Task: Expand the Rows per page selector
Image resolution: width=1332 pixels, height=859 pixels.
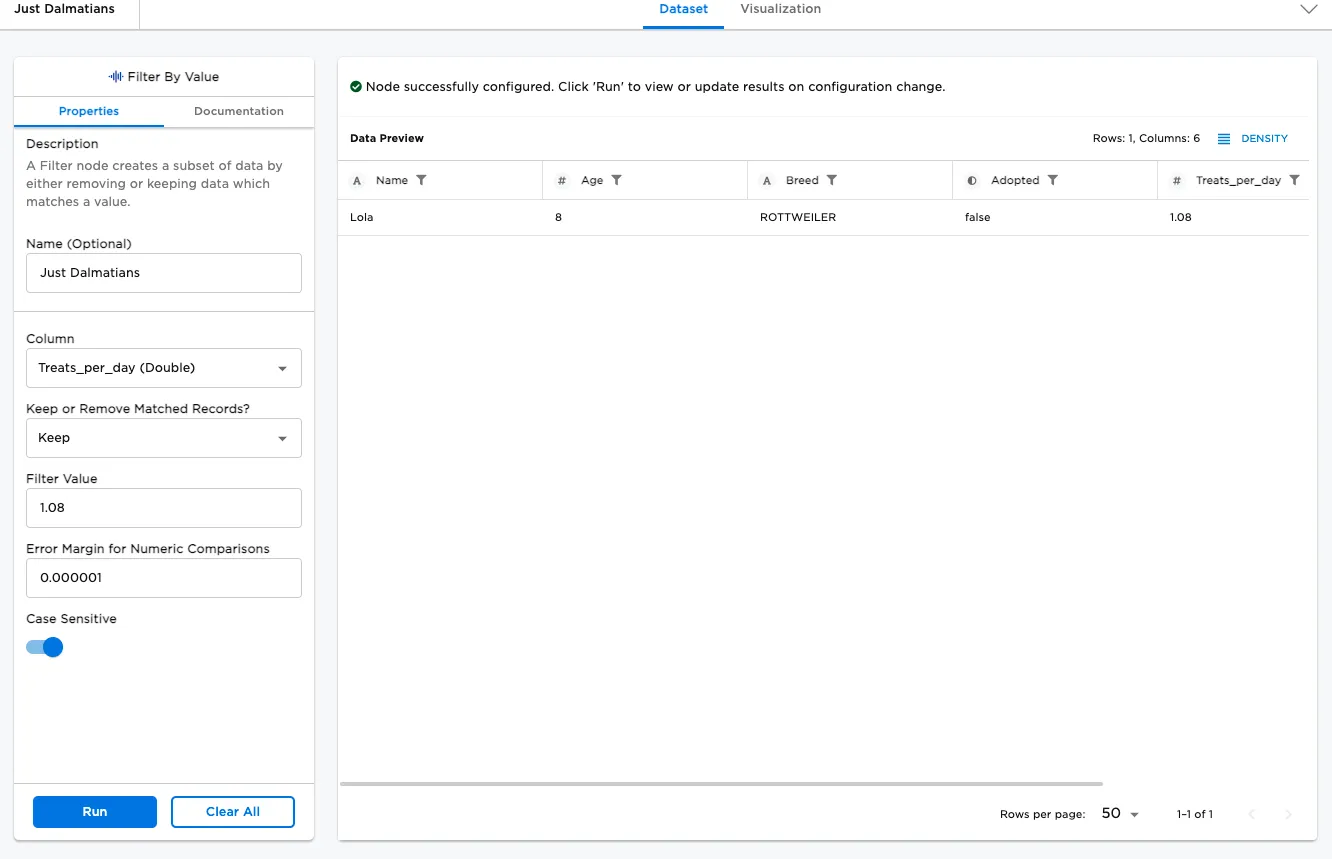Action: pyautogui.click(x=1120, y=814)
